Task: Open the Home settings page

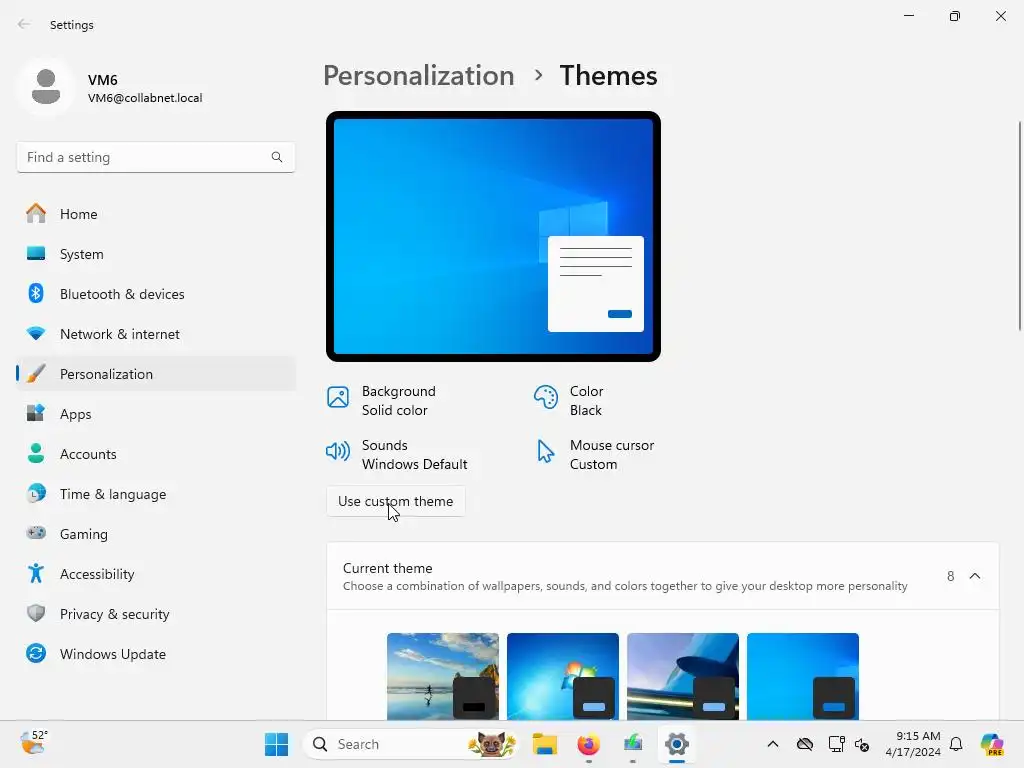Action: (155, 214)
